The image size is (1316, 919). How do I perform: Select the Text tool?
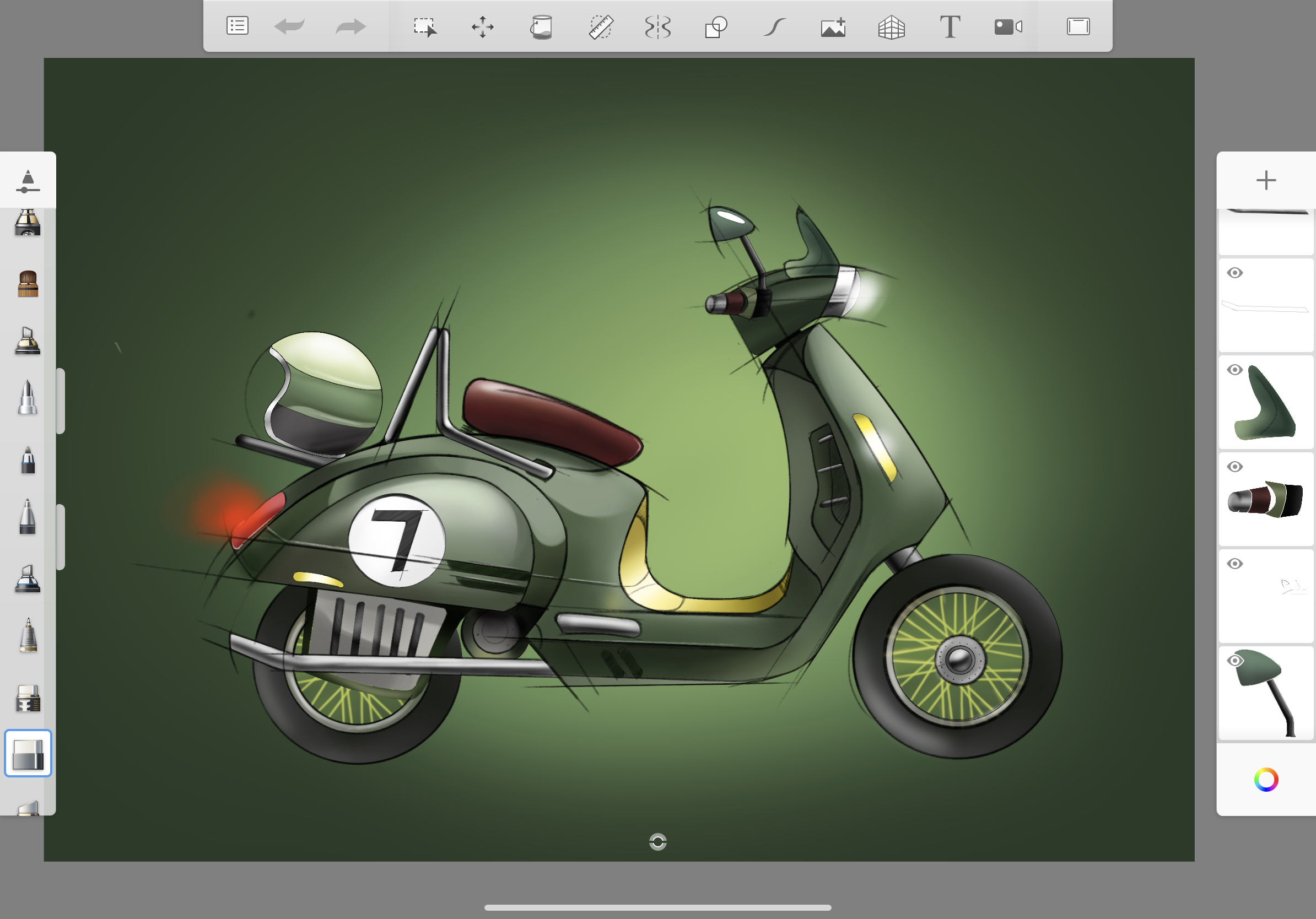pyautogui.click(x=949, y=26)
